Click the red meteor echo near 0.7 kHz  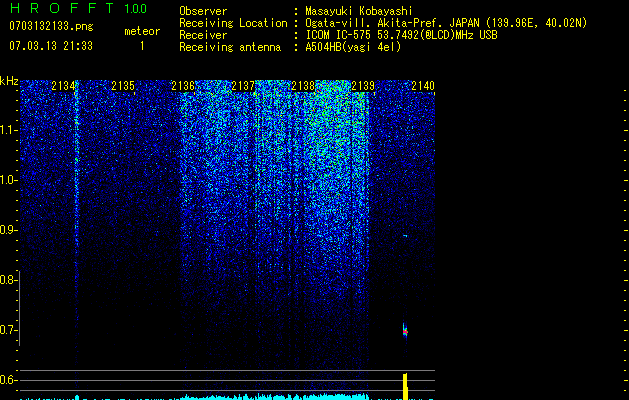[405, 331]
